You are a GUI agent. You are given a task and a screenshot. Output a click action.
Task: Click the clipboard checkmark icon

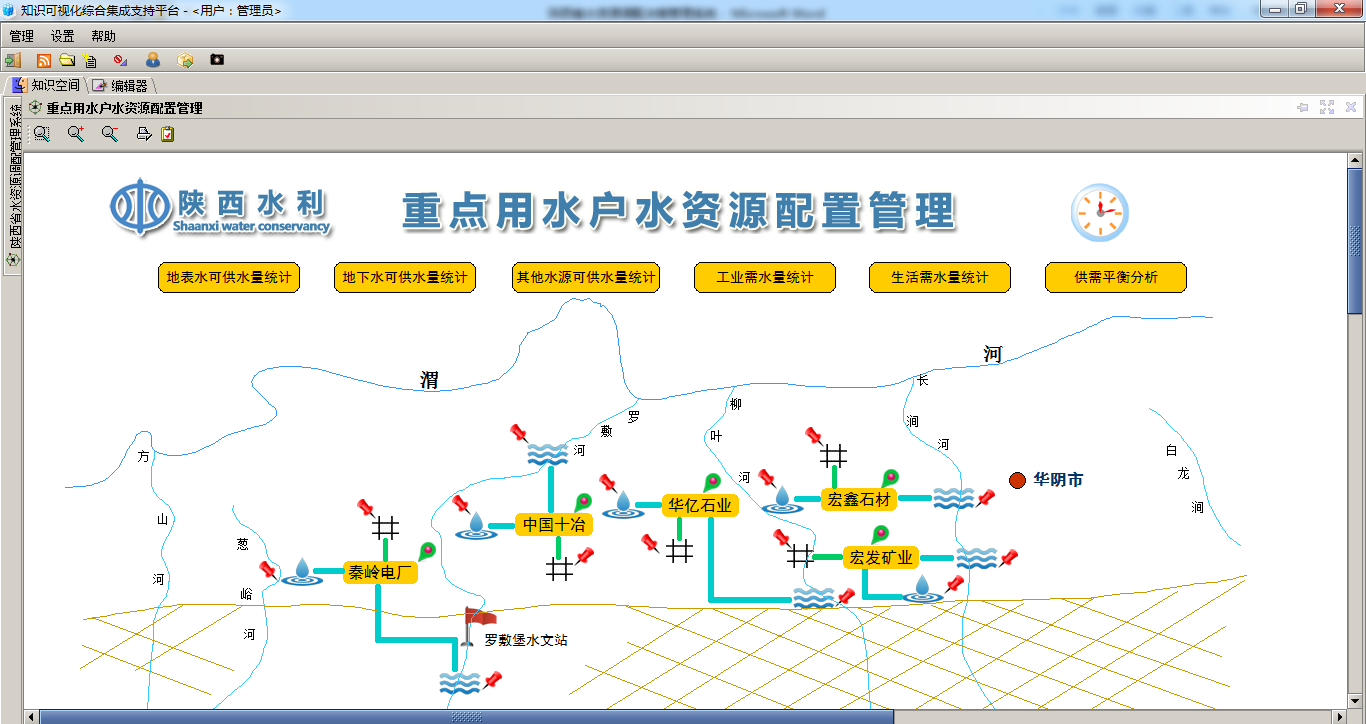tap(168, 133)
